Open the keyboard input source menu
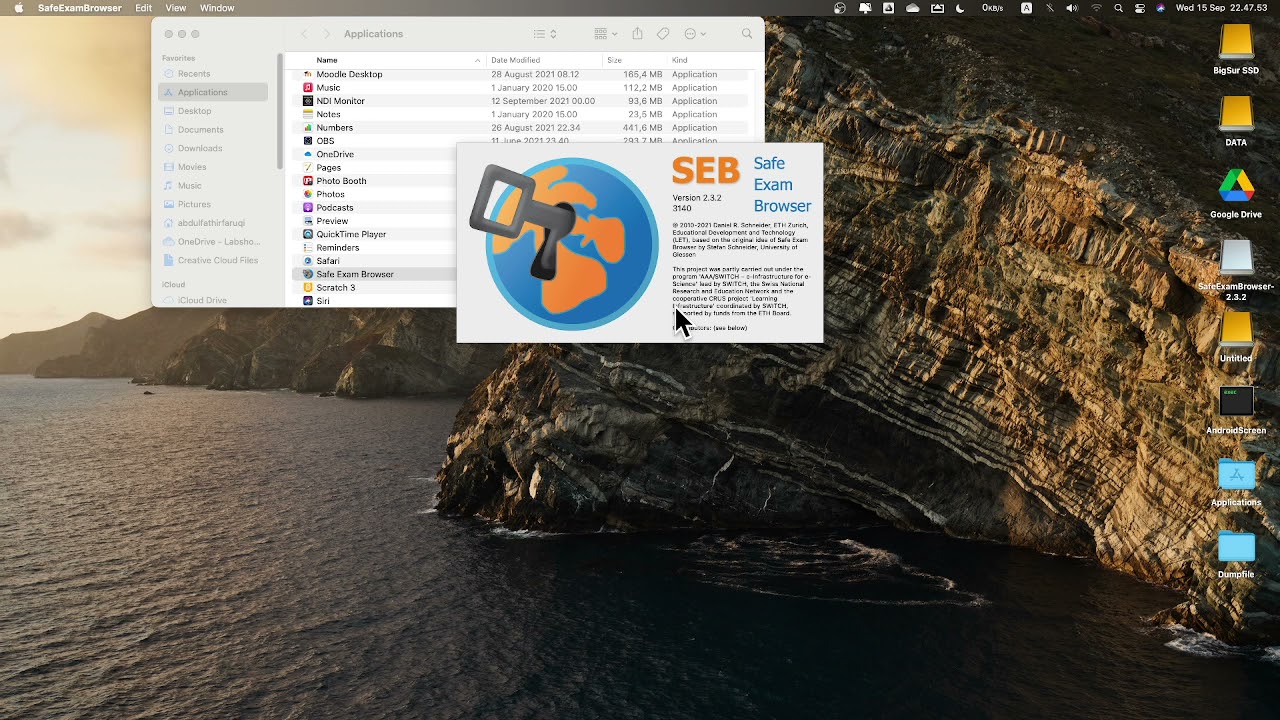This screenshot has width=1280, height=720. (x=1026, y=8)
